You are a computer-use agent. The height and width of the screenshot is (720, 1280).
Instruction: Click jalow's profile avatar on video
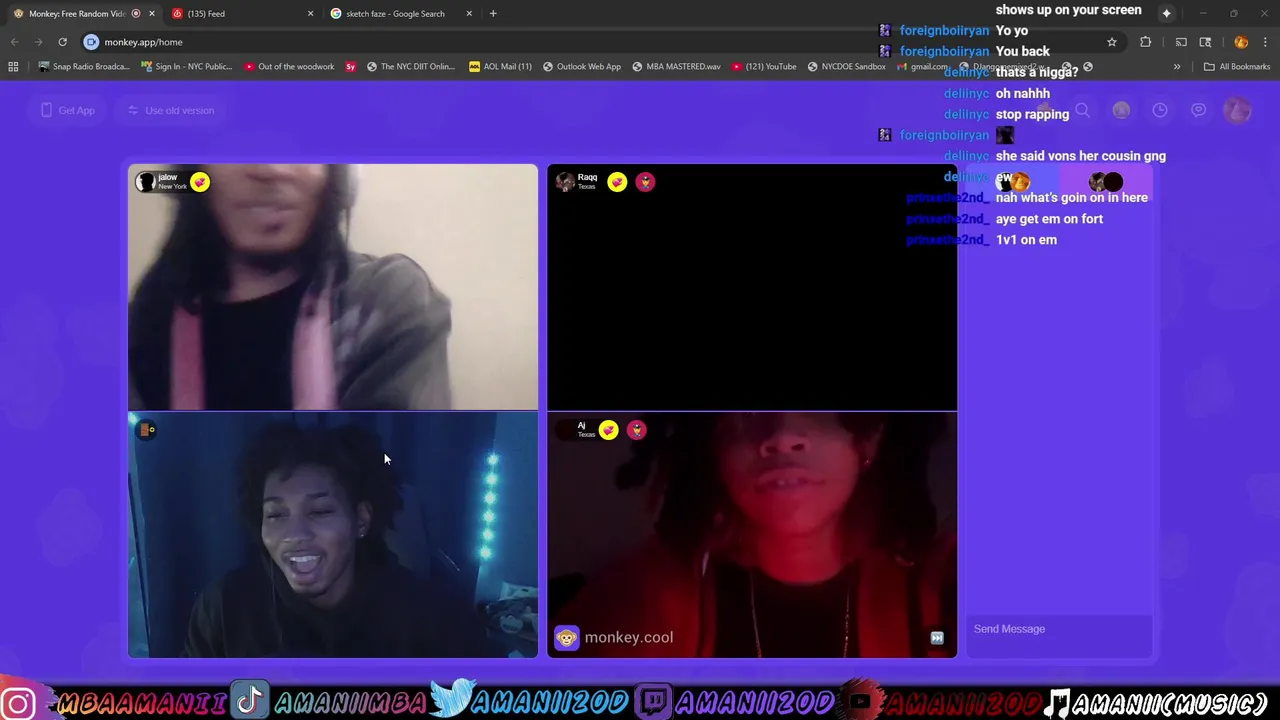click(x=146, y=181)
